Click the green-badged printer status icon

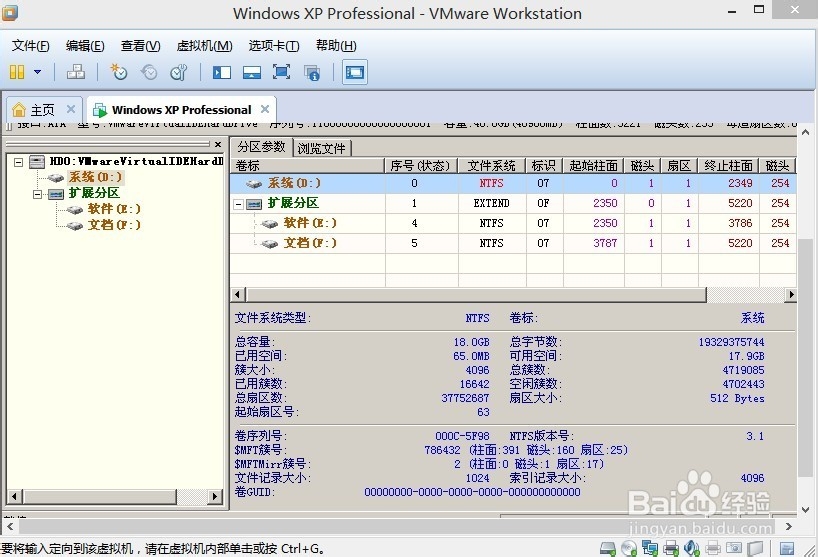[671, 548]
